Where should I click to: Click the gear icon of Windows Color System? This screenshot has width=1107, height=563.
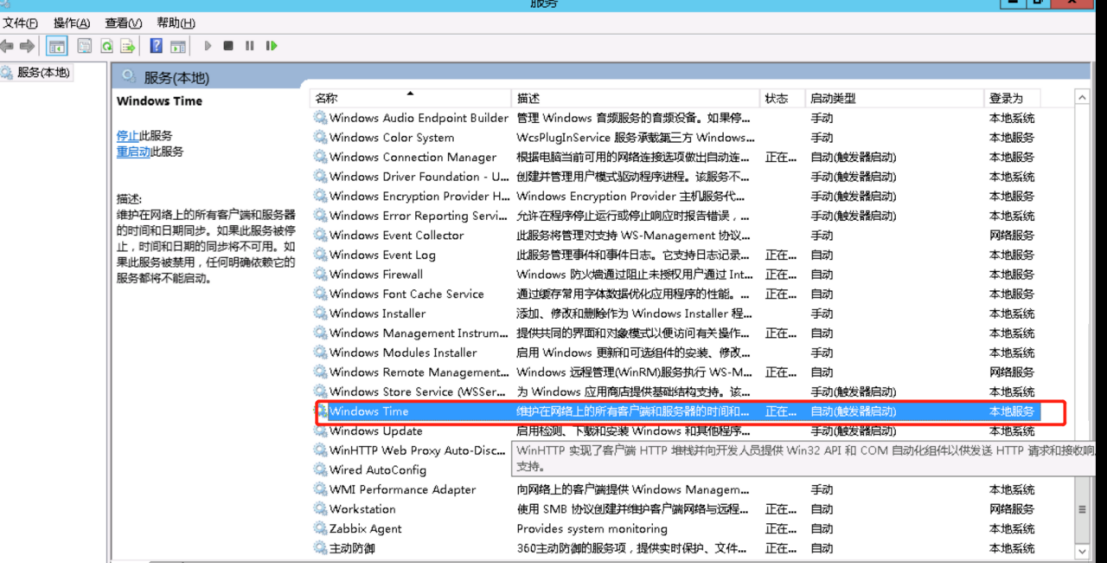[321, 138]
